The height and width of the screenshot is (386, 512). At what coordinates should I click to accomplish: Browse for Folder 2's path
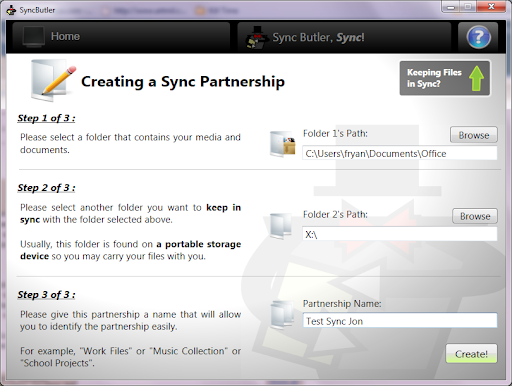tap(475, 216)
